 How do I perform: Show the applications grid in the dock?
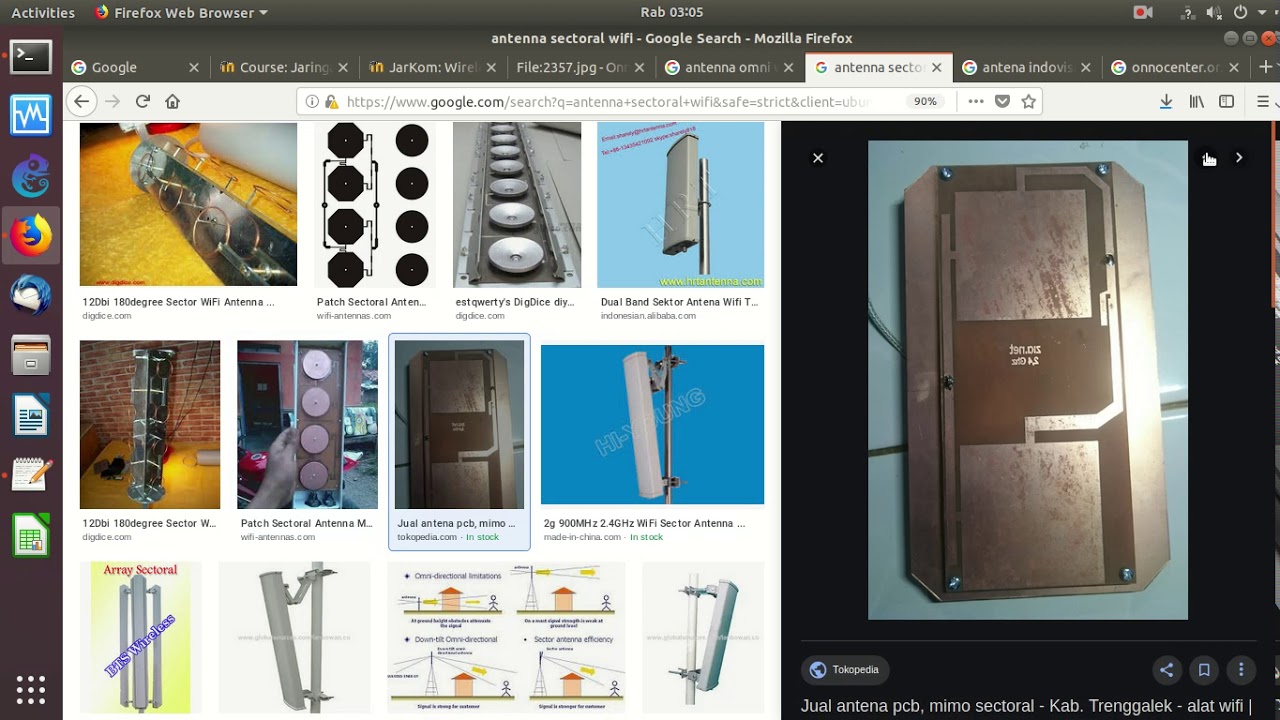(31, 689)
